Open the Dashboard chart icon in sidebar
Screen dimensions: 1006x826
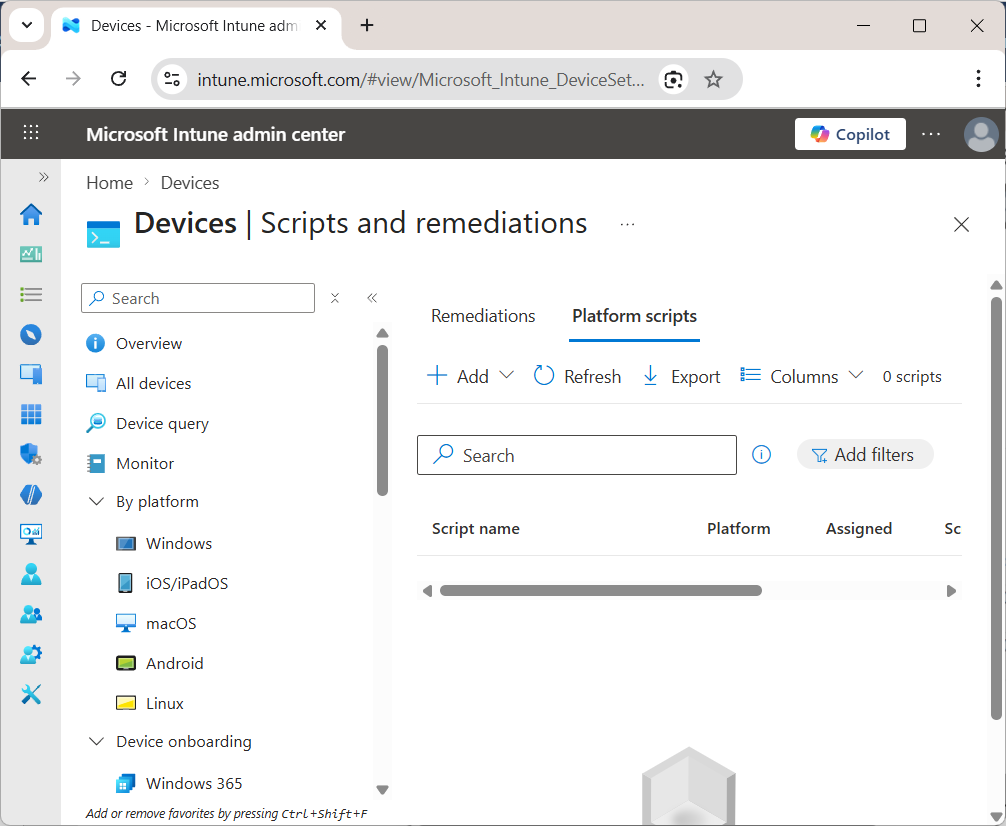pyautogui.click(x=31, y=254)
